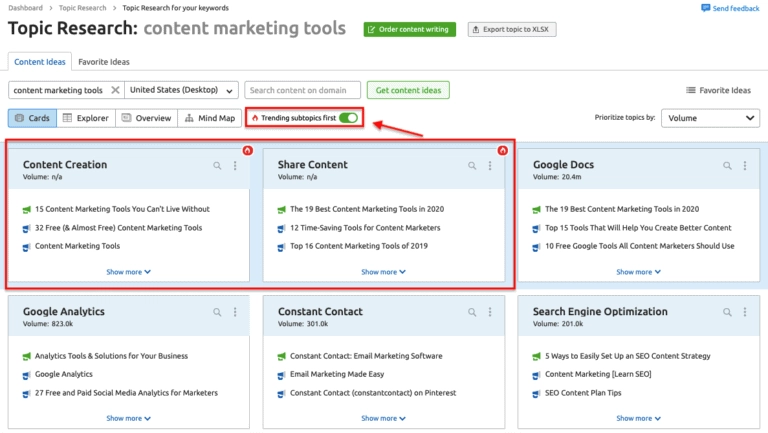768x433 pixels.
Task: Switch to Mind Map view
Action: click(209, 118)
